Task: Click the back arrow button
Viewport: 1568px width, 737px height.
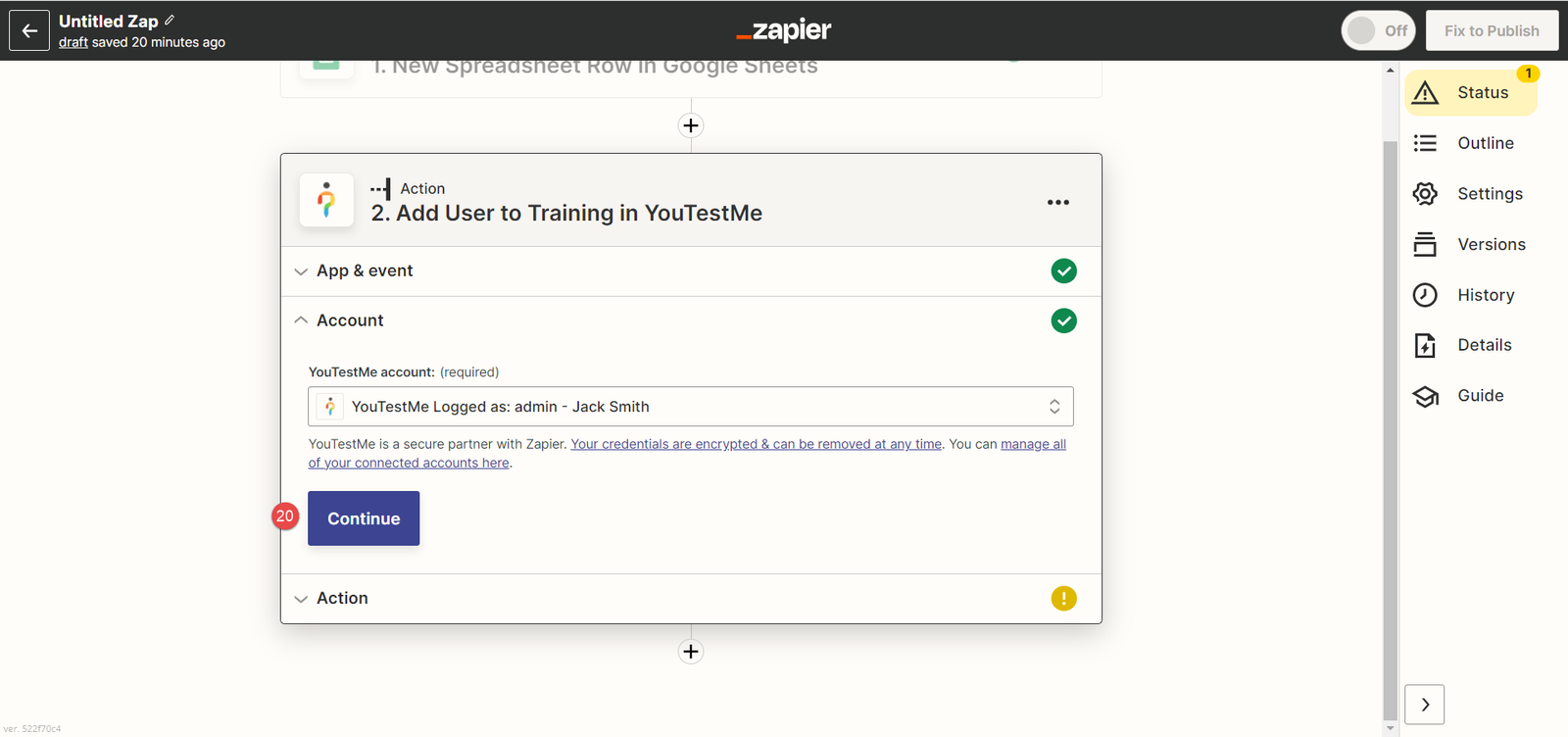Action: click(29, 30)
